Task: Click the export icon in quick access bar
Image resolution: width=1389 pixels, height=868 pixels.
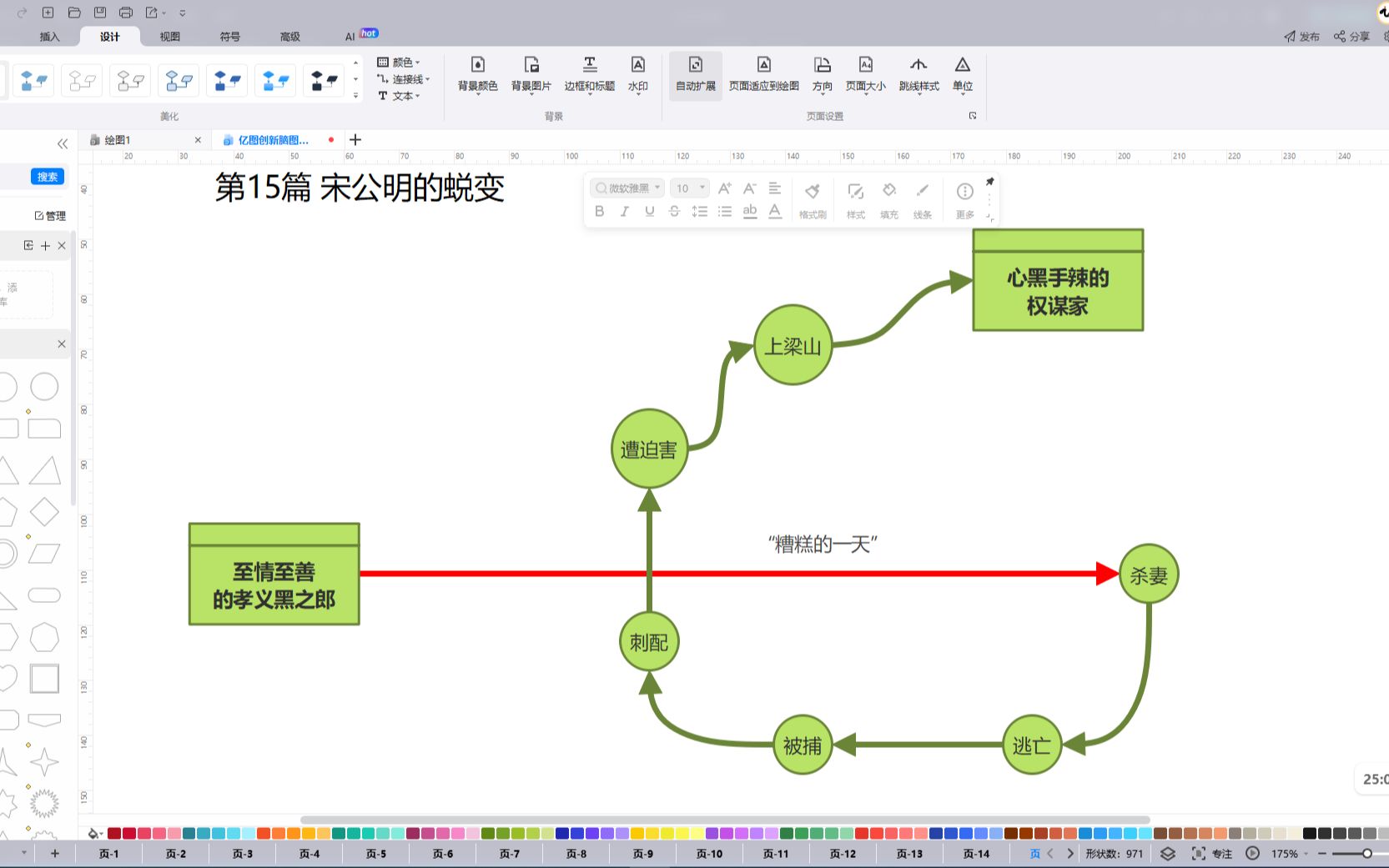Action: click(x=152, y=13)
